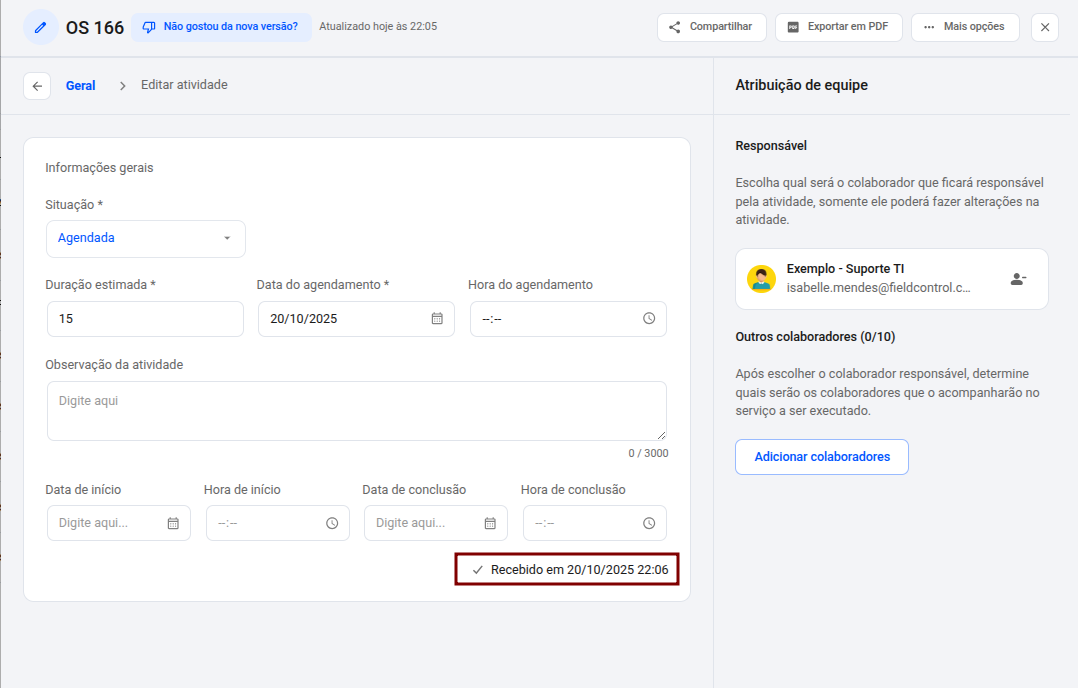The height and width of the screenshot is (688, 1078).
Task: Click the Duração estimada field with 15
Action: coord(145,319)
